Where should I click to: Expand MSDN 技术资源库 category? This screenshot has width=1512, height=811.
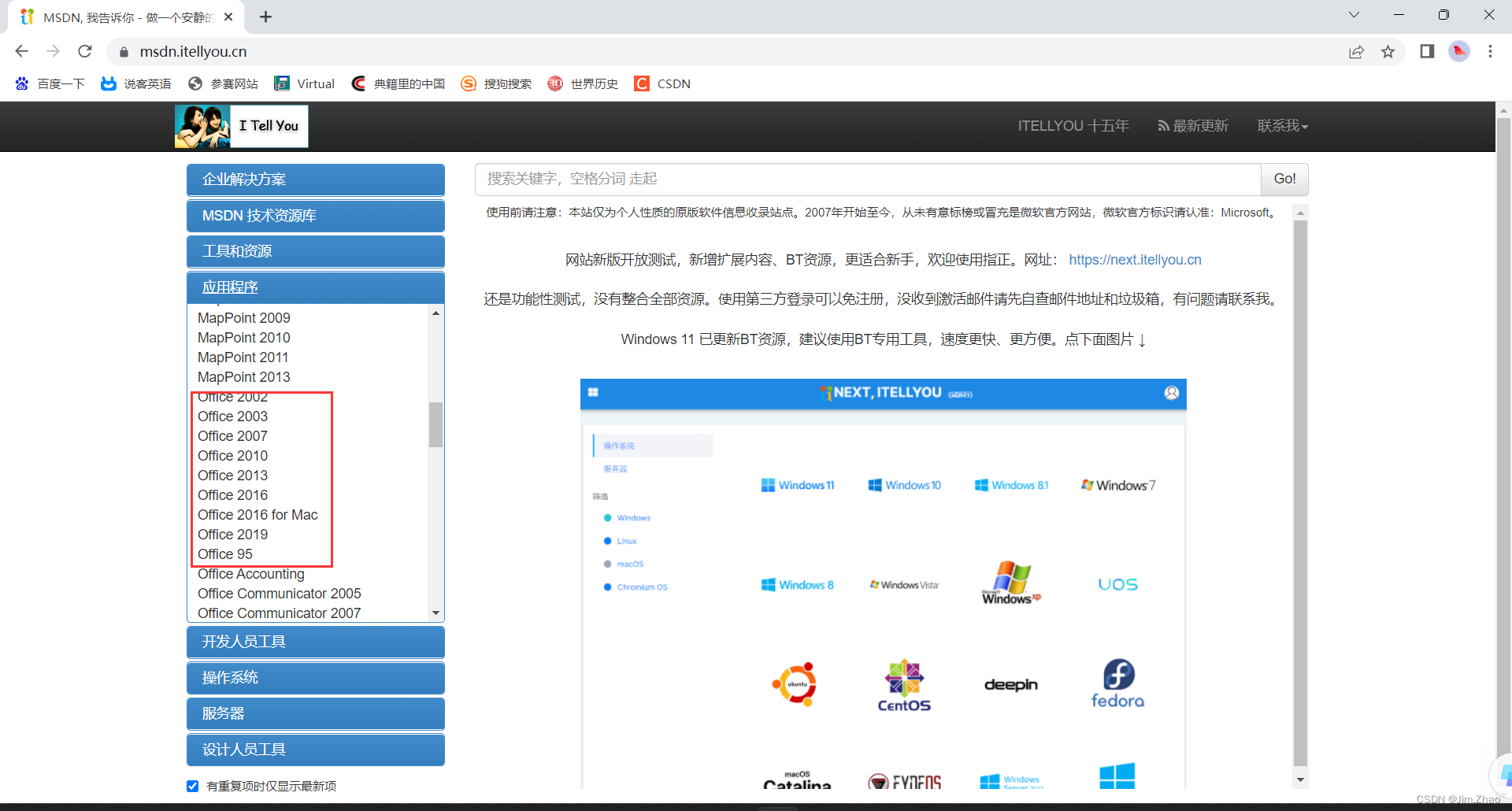coord(316,216)
